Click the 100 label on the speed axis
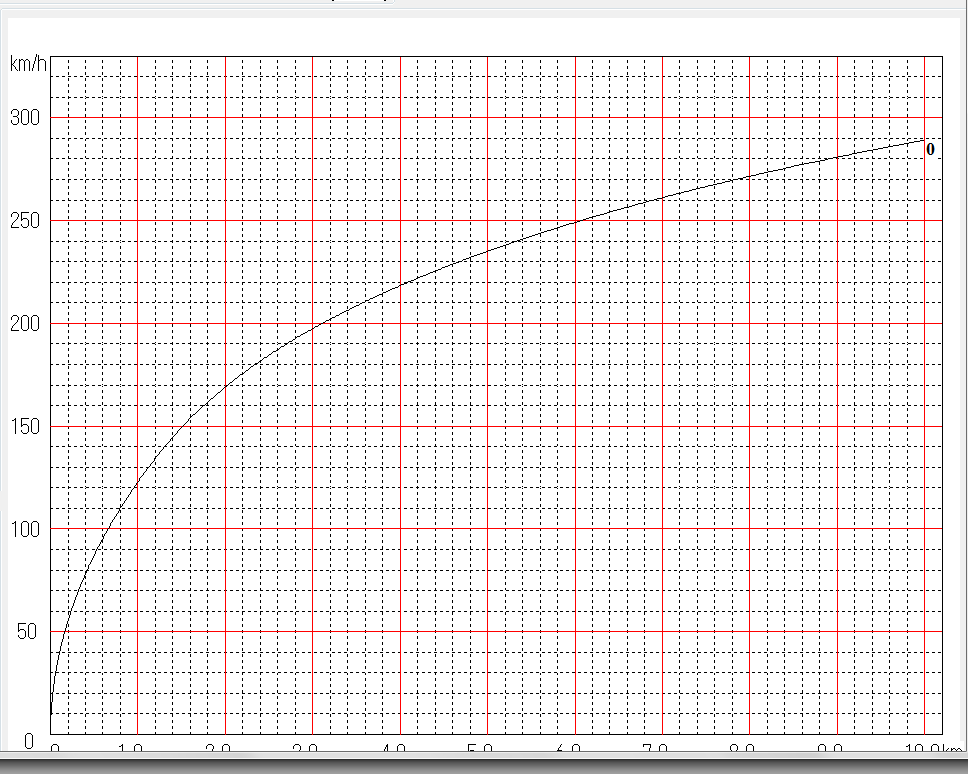The width and height of the screenshot is (968, 774). 24,529
